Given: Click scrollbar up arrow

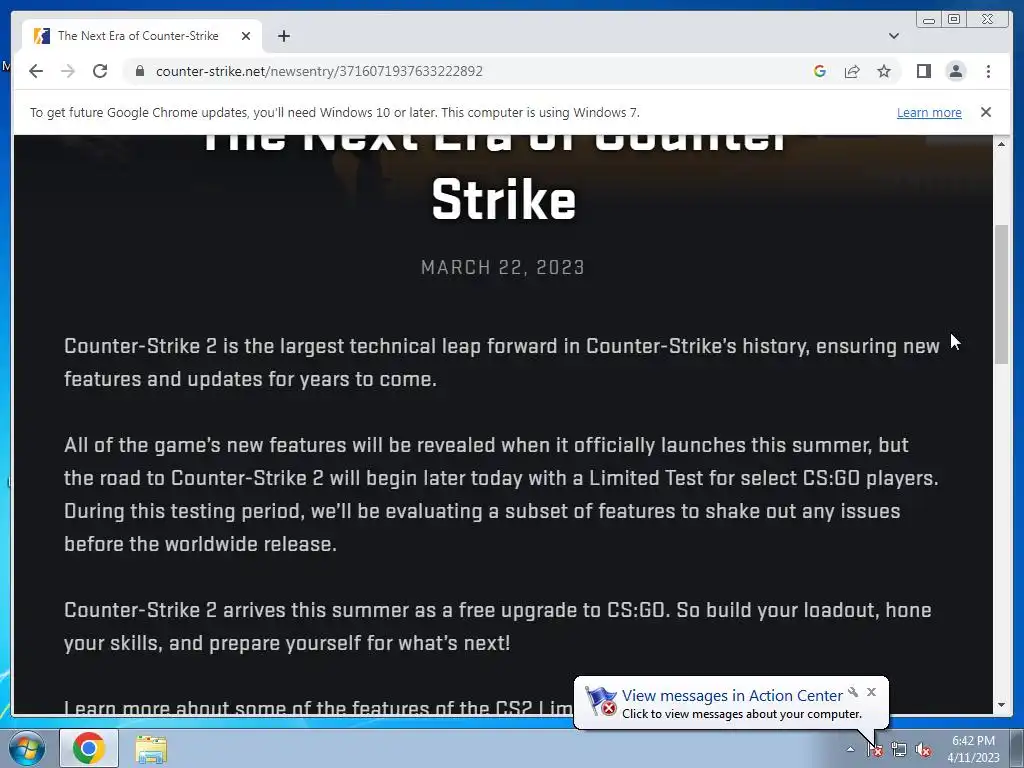Looking at the screenshot, I should [x=1001, y=144].
